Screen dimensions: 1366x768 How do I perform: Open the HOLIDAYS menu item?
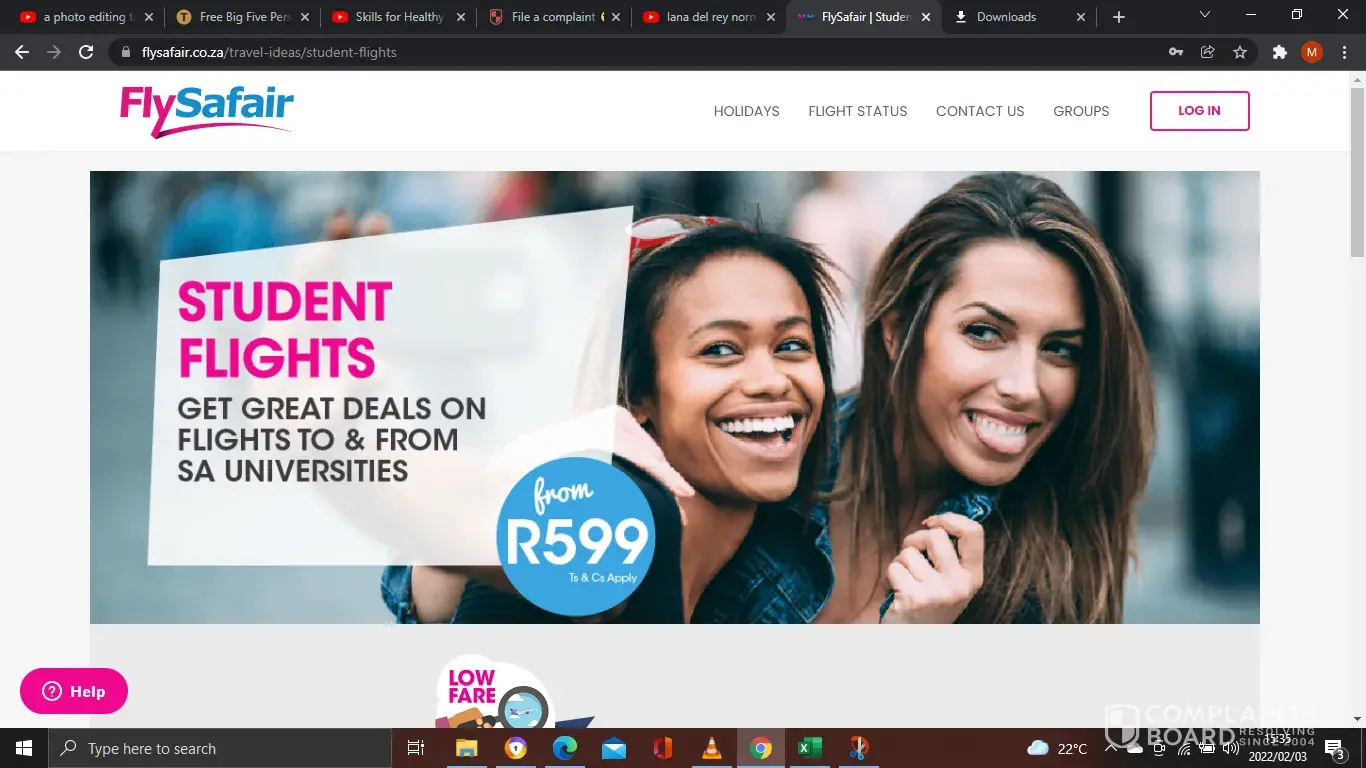(x=746, y=111)
